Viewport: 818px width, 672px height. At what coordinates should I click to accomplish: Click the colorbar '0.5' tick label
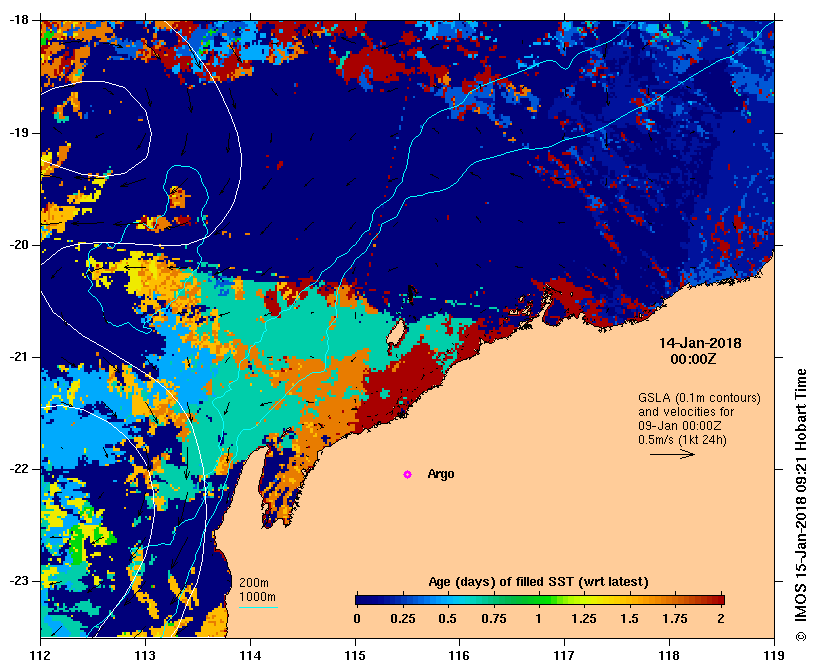click(448, 619)
